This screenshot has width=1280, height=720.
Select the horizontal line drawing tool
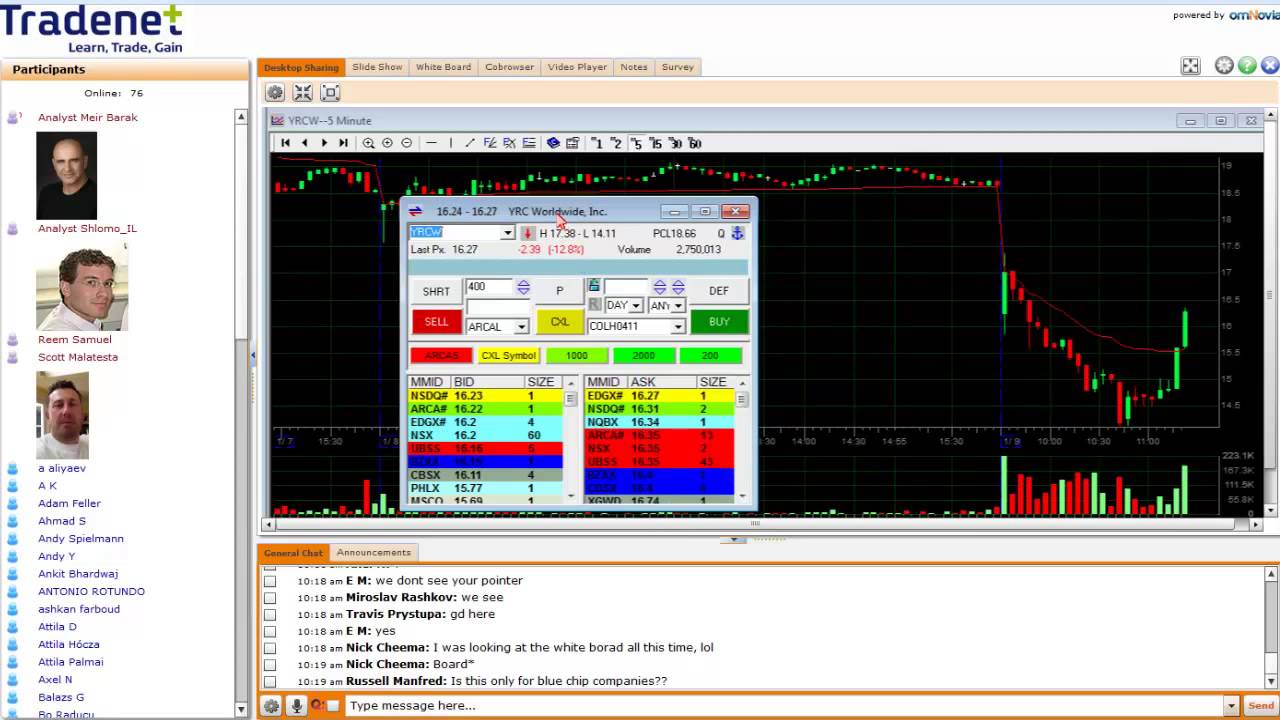click(x=431, y=143)
